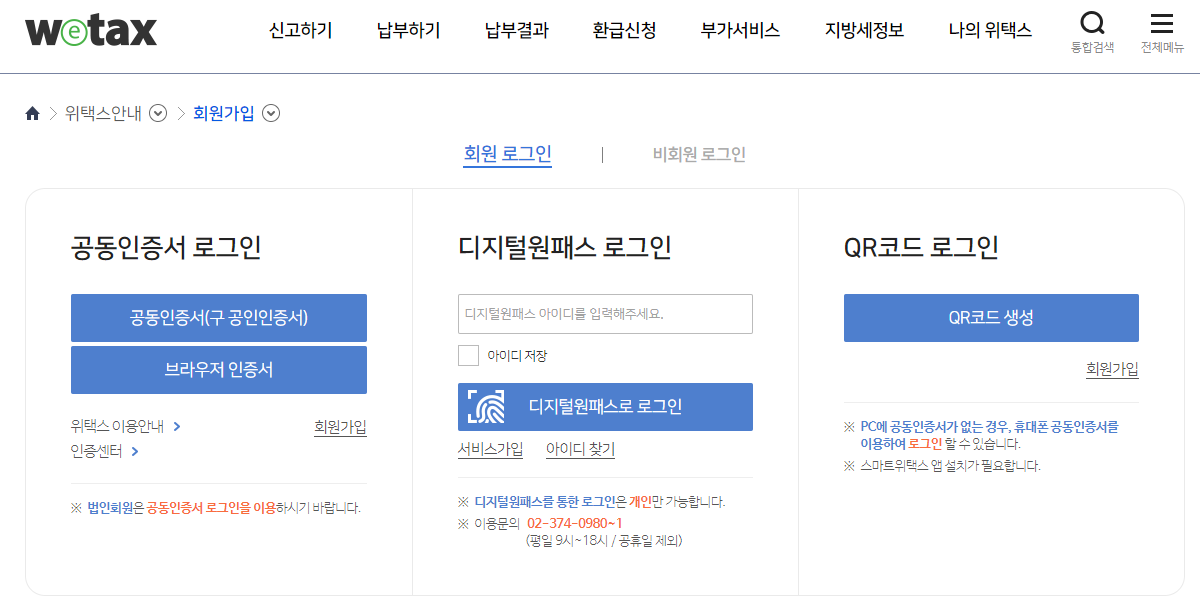Open the 납부하기 menu
This screenshot has width=1200, height=604.
pos(408,30)
